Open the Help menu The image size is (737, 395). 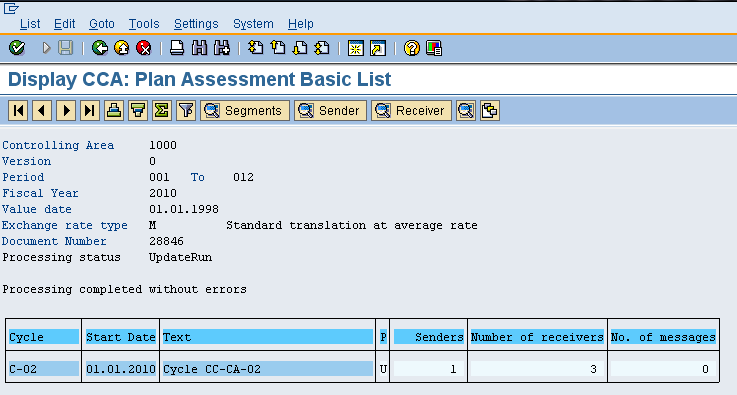[300, 24]
